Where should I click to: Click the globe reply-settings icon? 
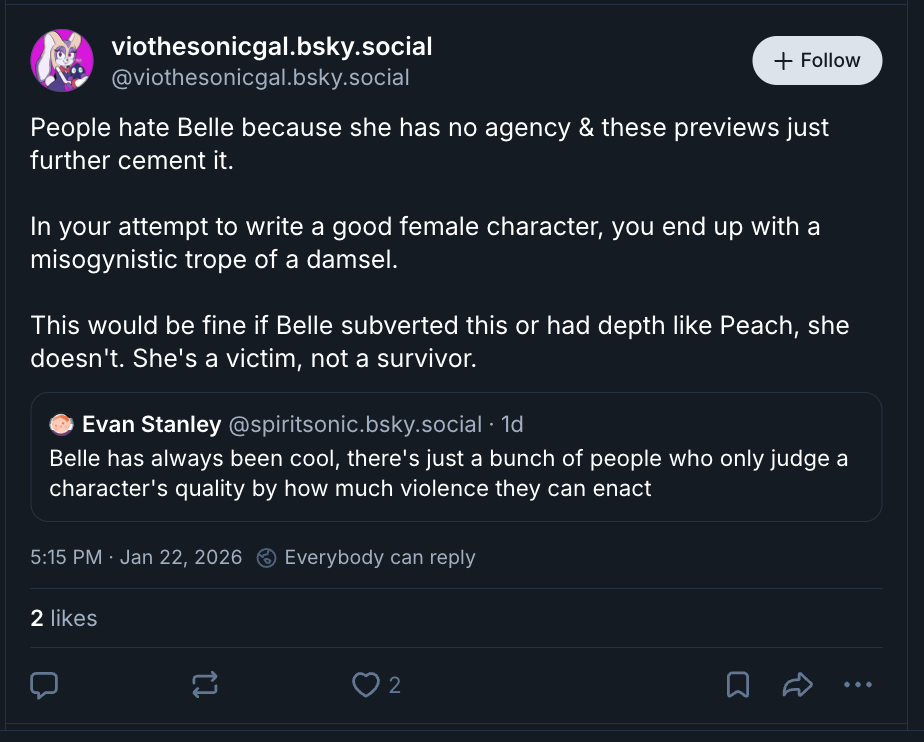(x=266, y=558)
